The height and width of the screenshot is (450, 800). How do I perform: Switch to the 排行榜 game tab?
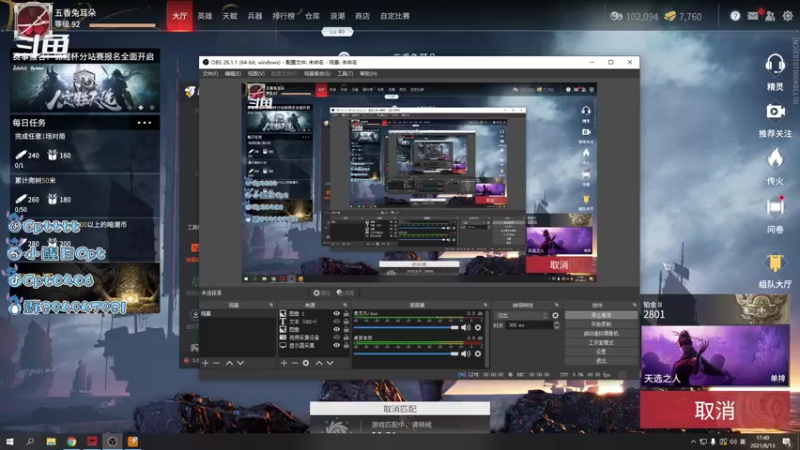point(283,16)
